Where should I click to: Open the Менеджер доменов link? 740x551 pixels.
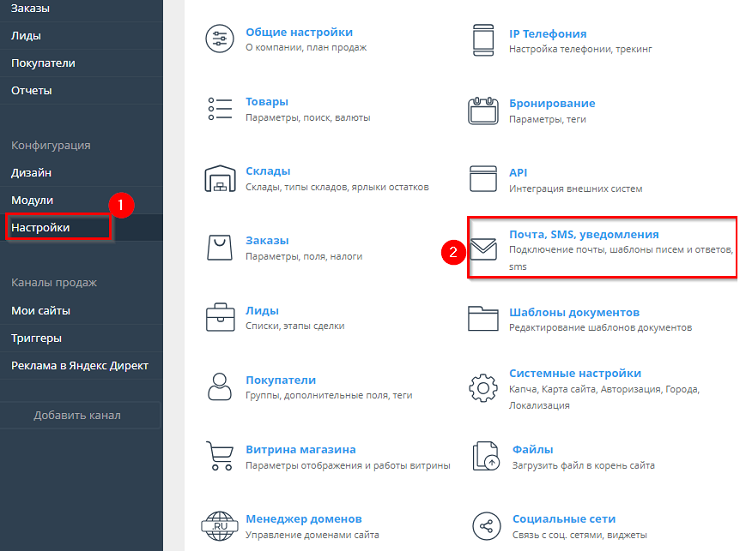[x=304, y=519]
